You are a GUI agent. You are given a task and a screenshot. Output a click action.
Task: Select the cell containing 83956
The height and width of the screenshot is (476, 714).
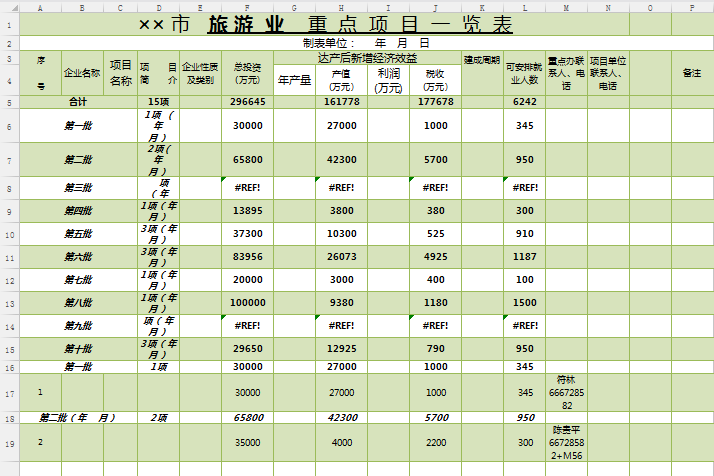(x=247, y=257)
